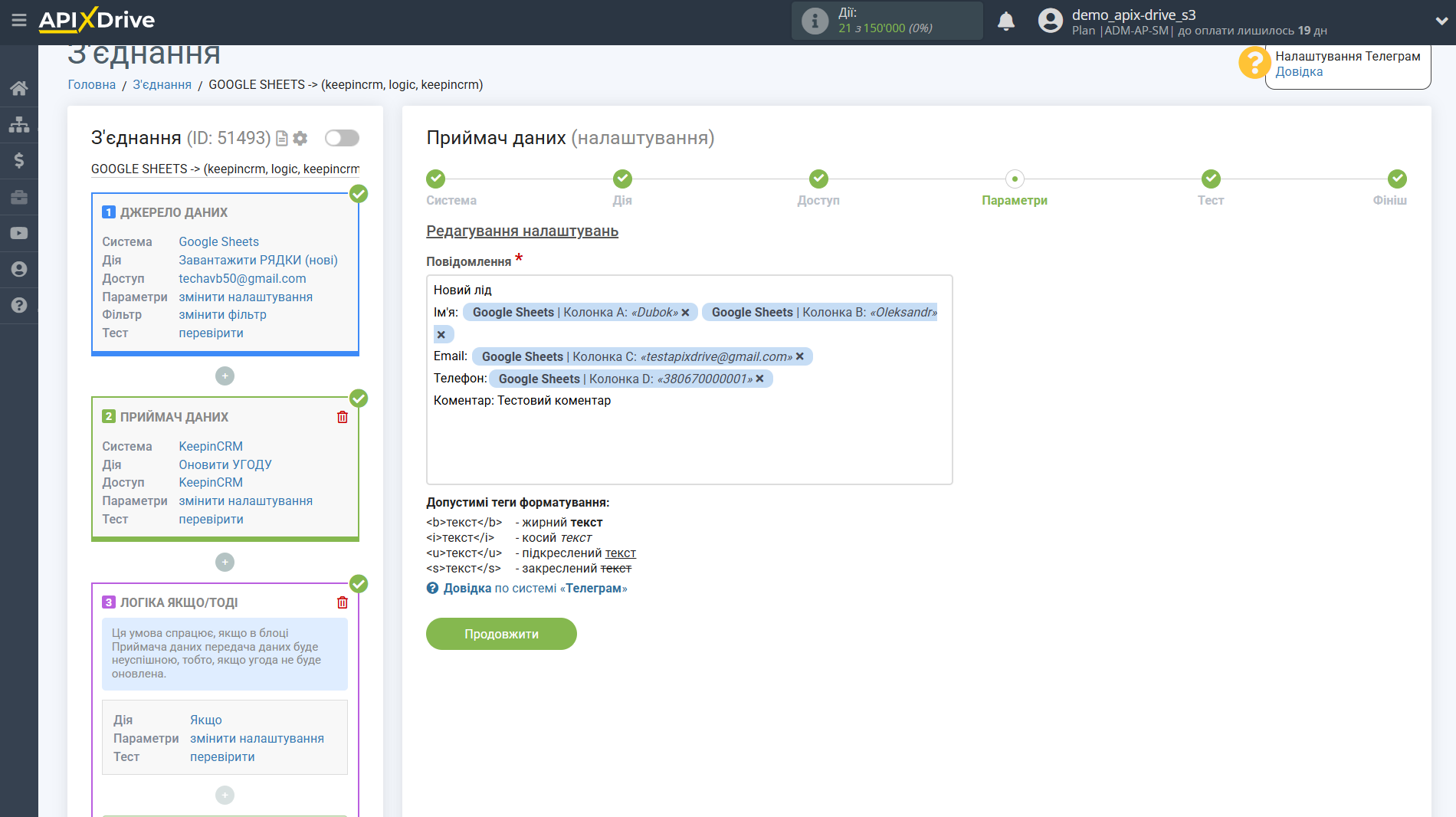This screenshot has height=817, width=1456.
Task: Click the yellow question mark help icon
Action: pos(1254,63)
